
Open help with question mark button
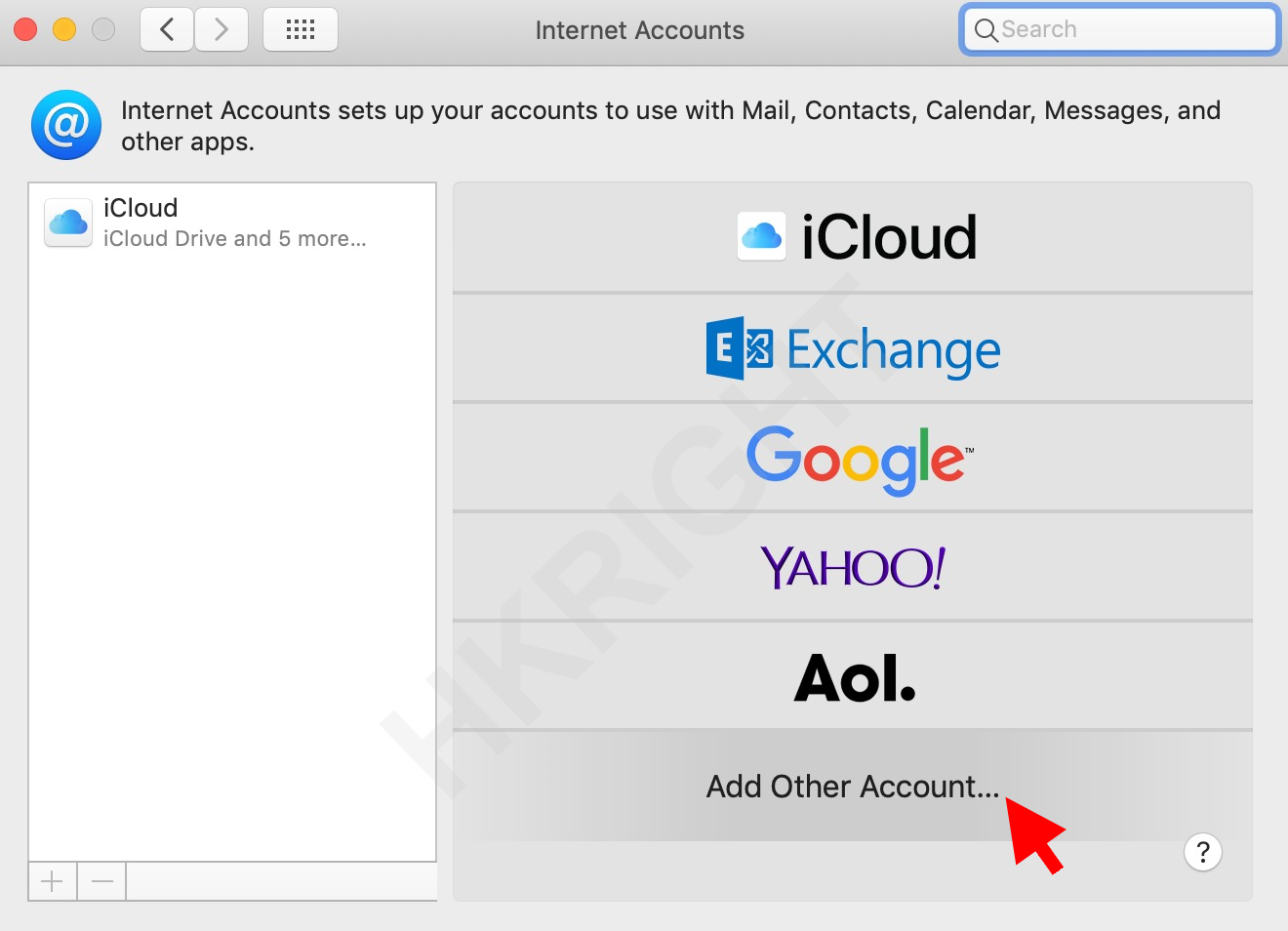tap(1203, 852)
